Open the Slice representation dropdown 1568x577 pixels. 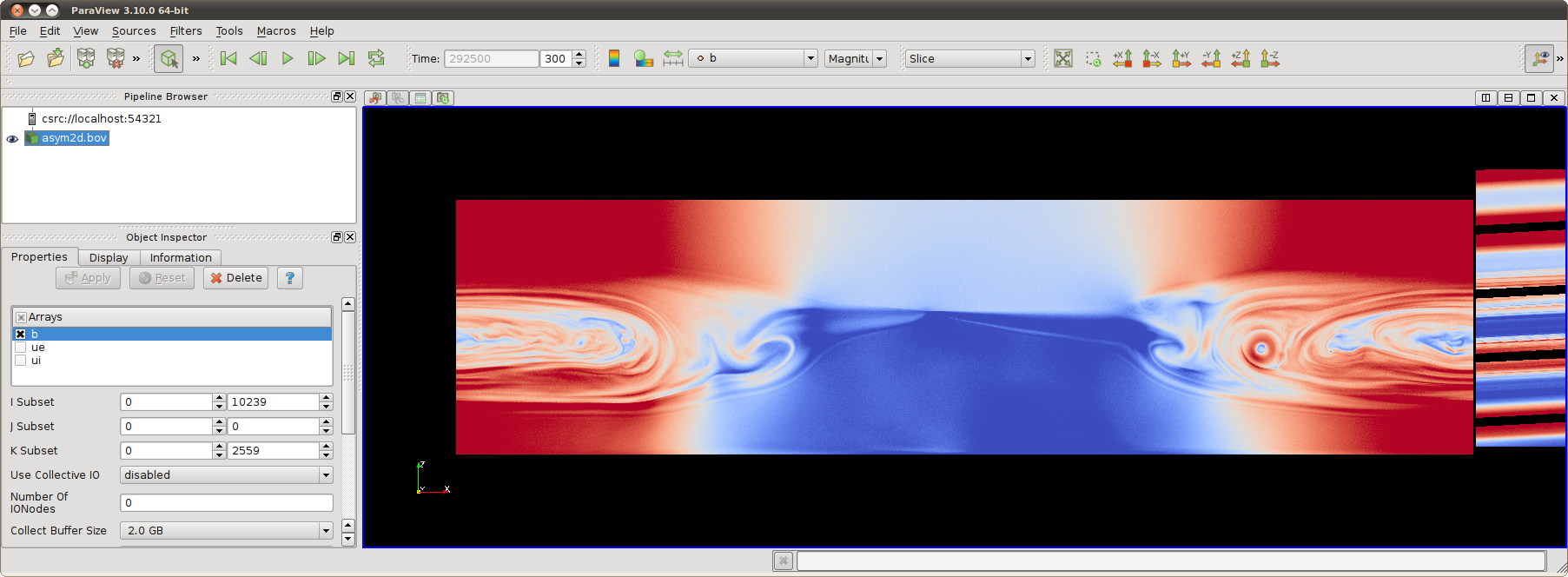[x=969, y=58]
